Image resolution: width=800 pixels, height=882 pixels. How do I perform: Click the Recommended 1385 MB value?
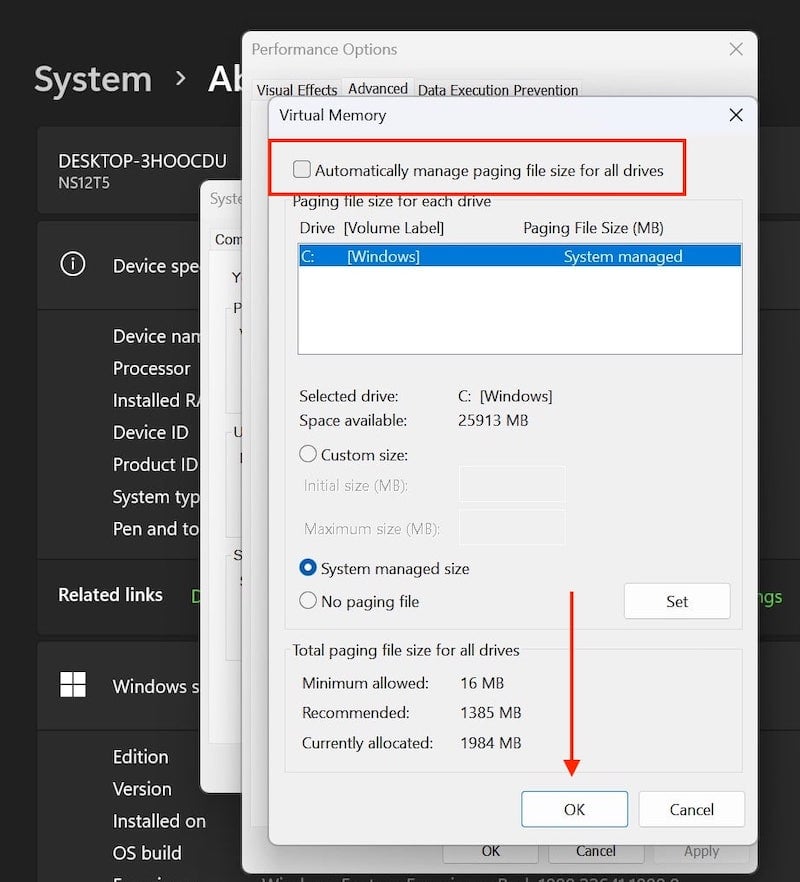[491, 713]
